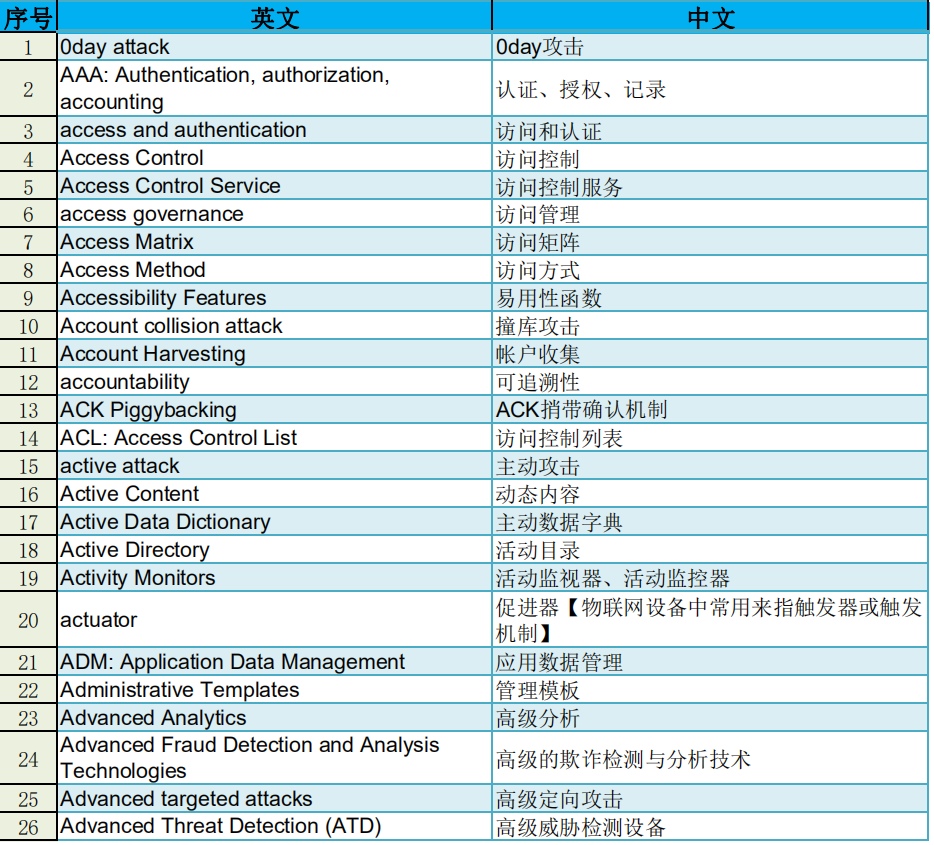The height and width of the screenshot is (845, 934).
Task: Select 'active attack' cell
Action: 275,466
